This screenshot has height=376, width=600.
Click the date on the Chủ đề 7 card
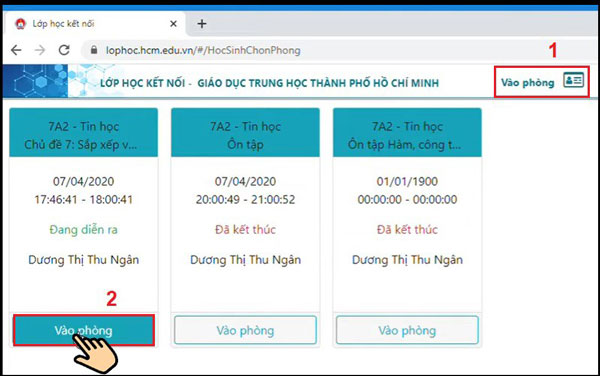[x=83, y=181]
